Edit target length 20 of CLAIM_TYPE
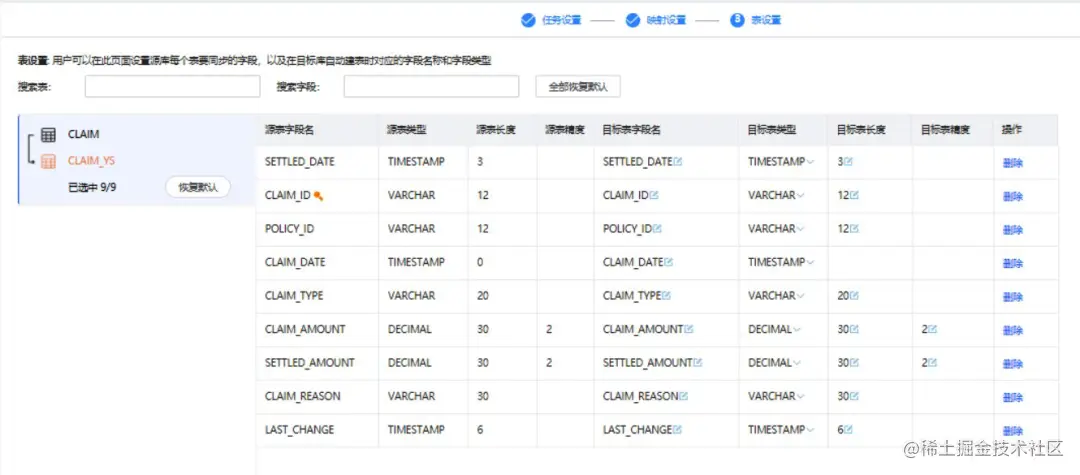Viewport: 1080px width, 475px height. point(855,296)
